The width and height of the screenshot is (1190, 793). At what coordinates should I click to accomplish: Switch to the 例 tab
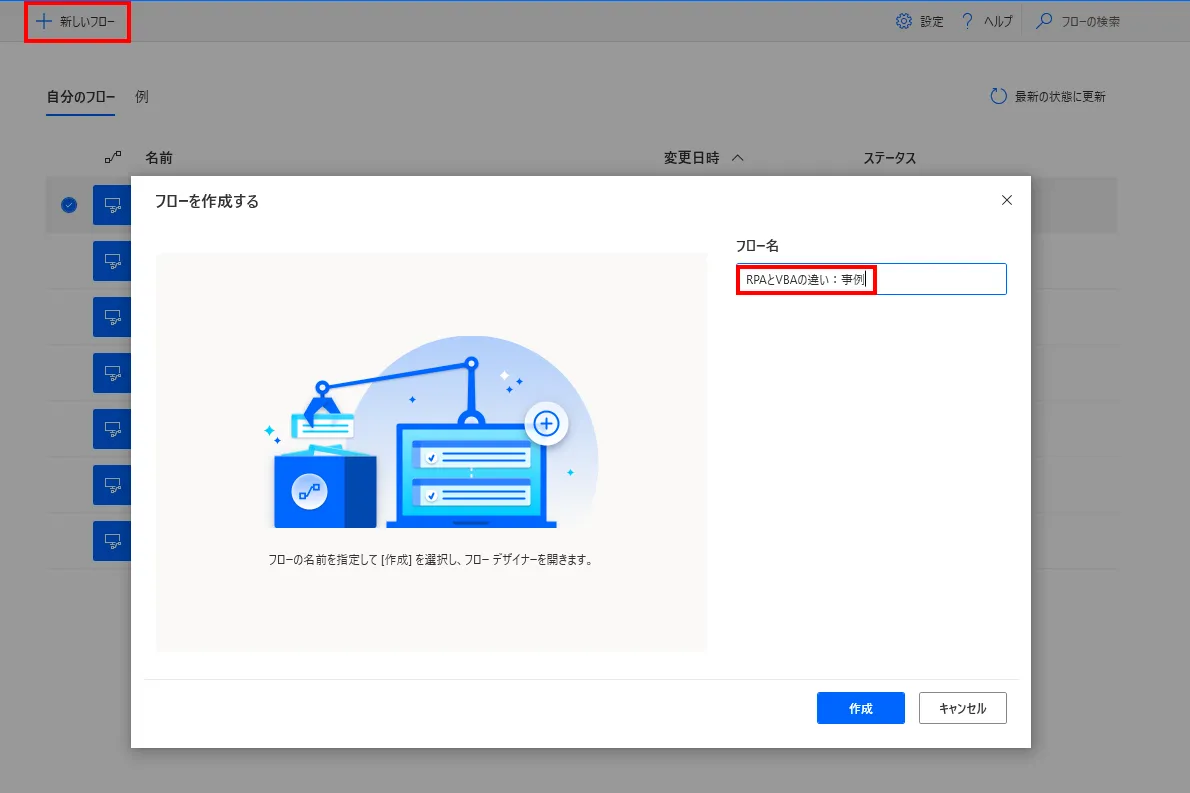tap(142, 97)
